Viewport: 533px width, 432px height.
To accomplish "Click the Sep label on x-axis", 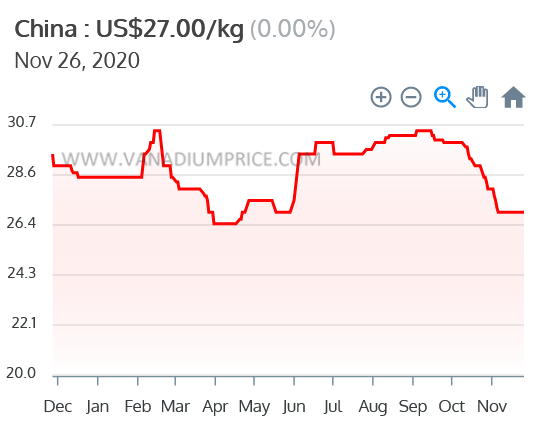I will coord(413,407).
